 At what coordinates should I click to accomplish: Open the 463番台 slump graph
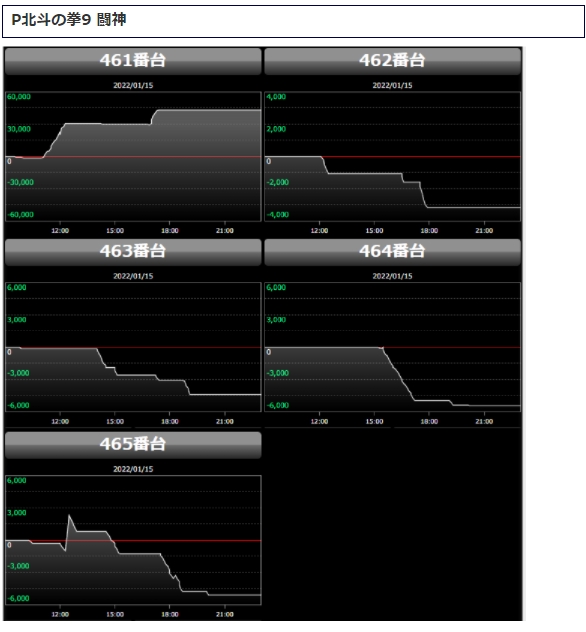click(x=133, y=347)
